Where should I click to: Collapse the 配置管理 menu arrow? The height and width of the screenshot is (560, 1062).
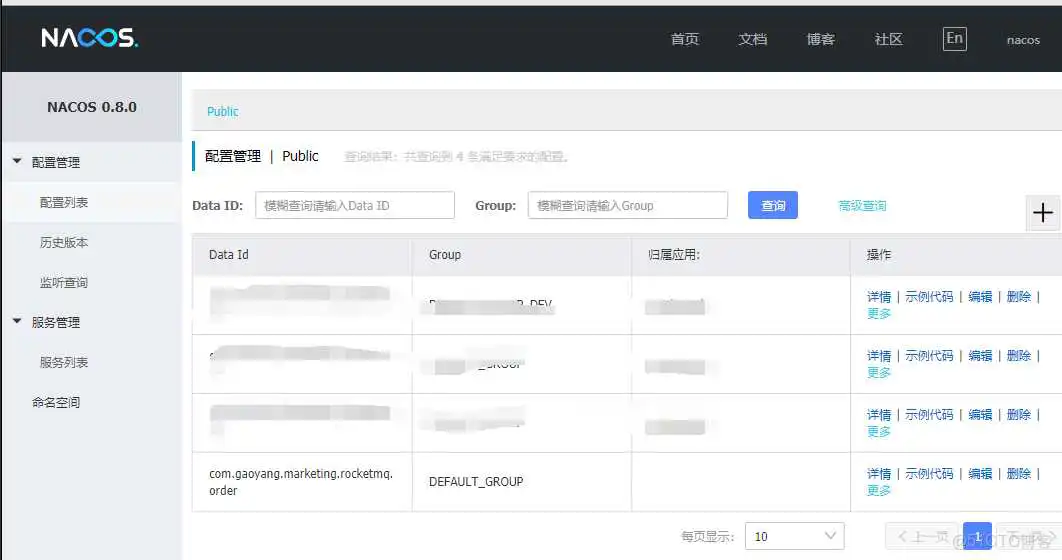pos(17,161)
